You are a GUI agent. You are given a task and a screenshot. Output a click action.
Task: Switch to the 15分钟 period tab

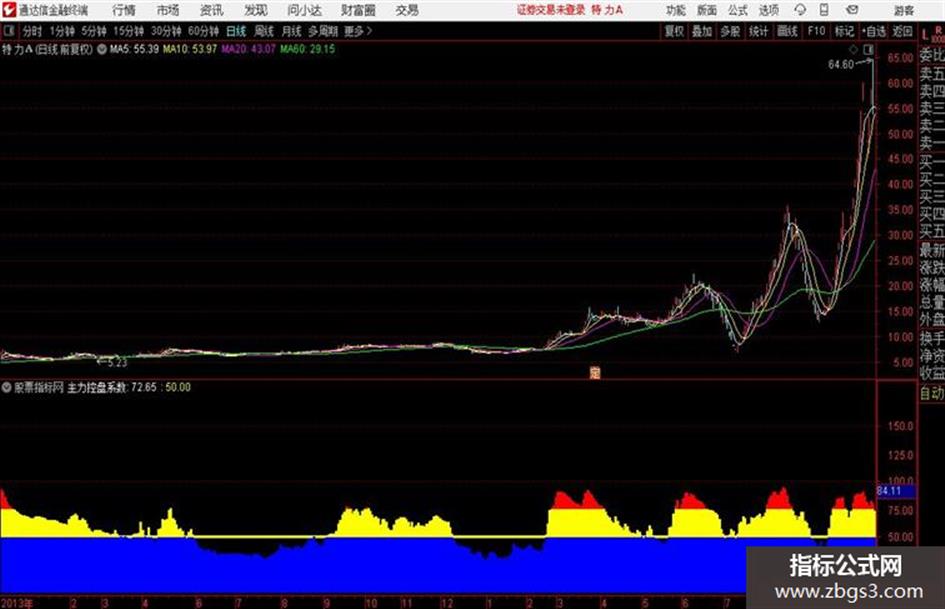pyautogui.click(x=129, y=31)
